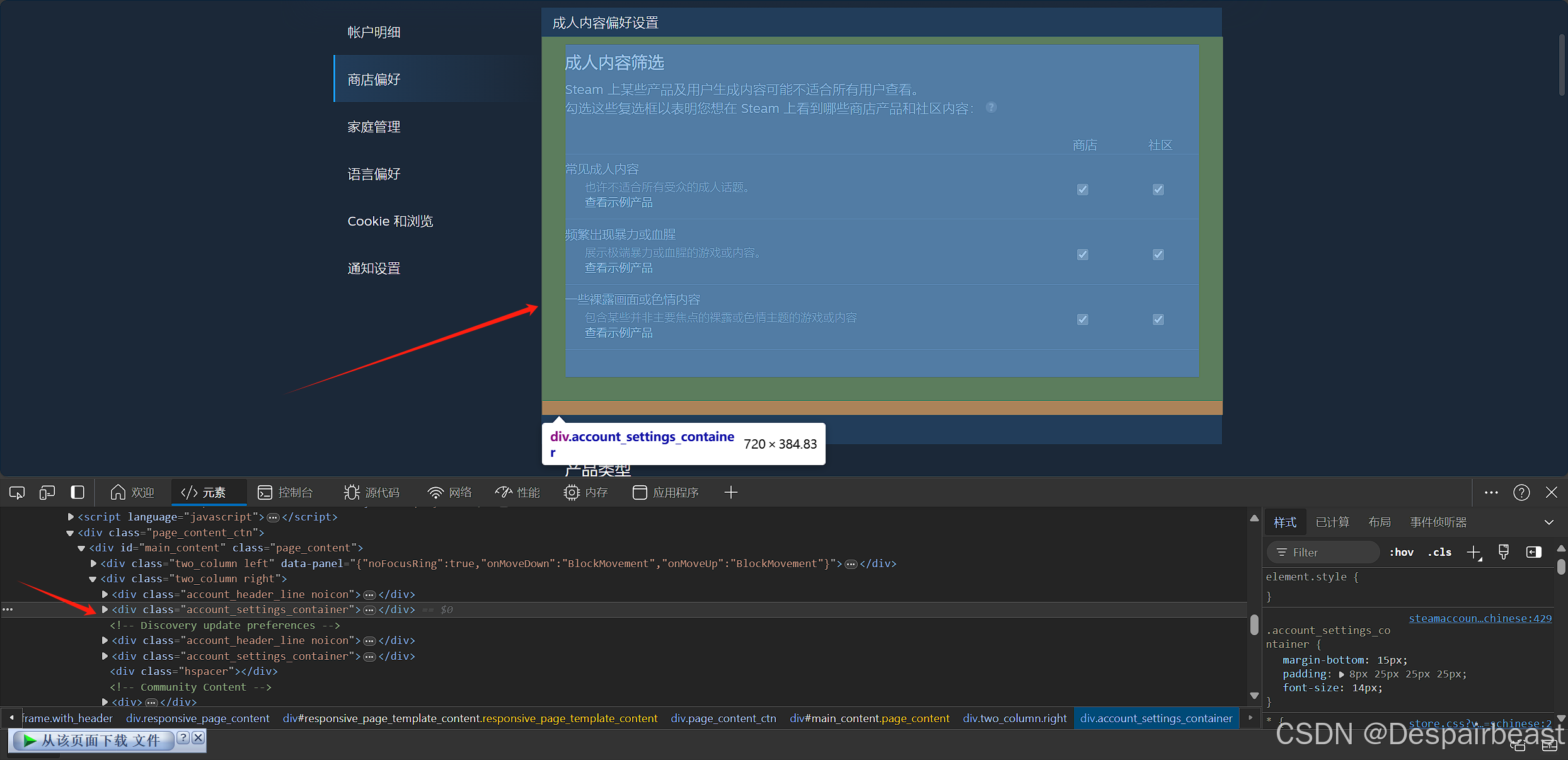This screenshot has height=760, width=1568.
Task: Collapse the two_column right div node
Action: coord(93,579)
